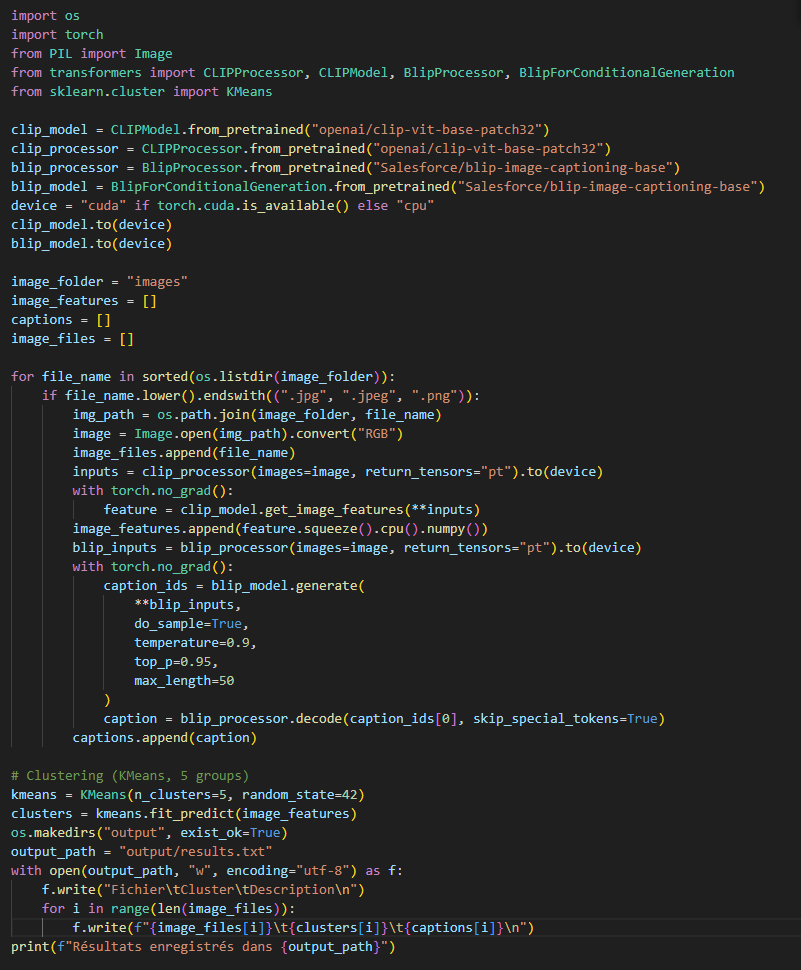
Task: Click 'n_clusters=5' in the KMeans call
Action: coord(180,795)
